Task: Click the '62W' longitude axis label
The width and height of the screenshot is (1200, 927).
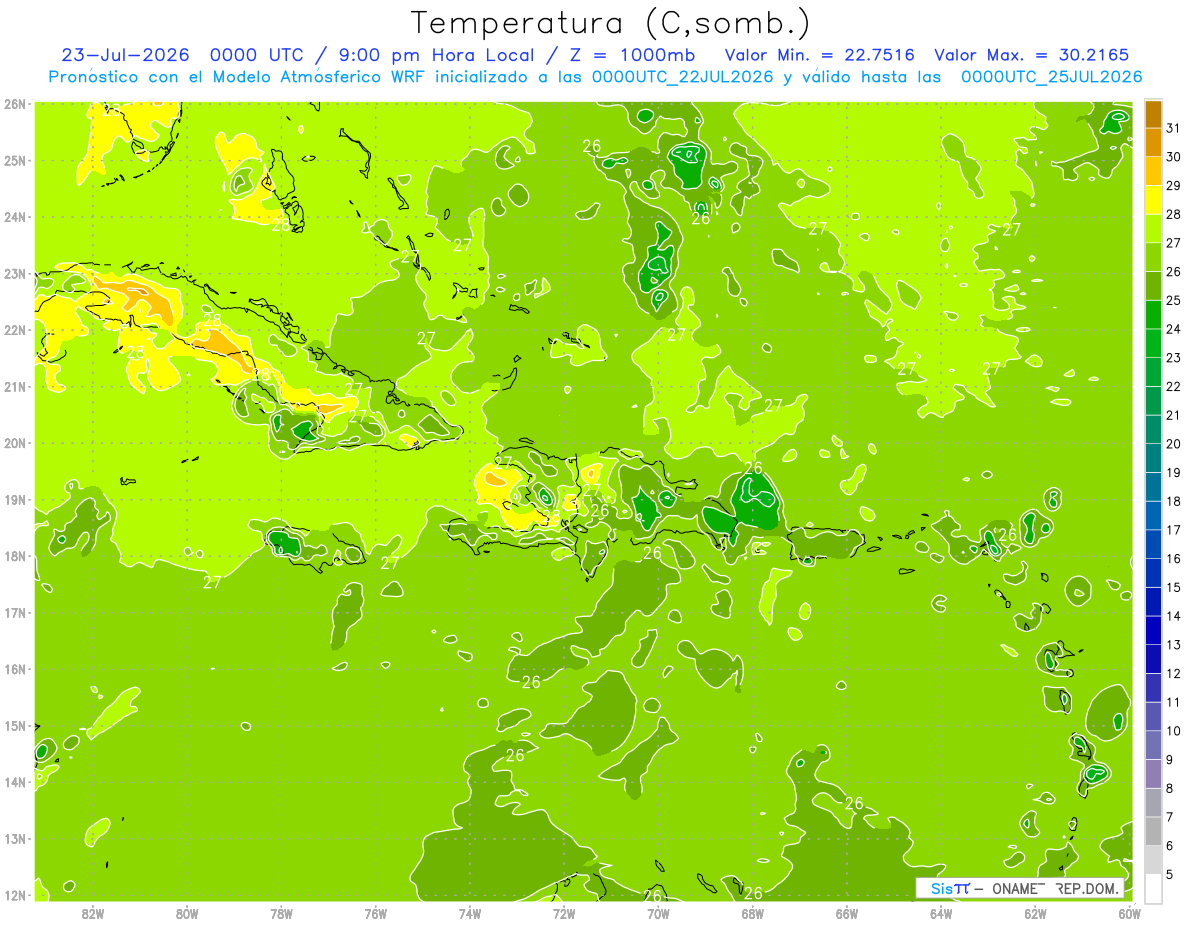Action: (x=1035, y=913)
